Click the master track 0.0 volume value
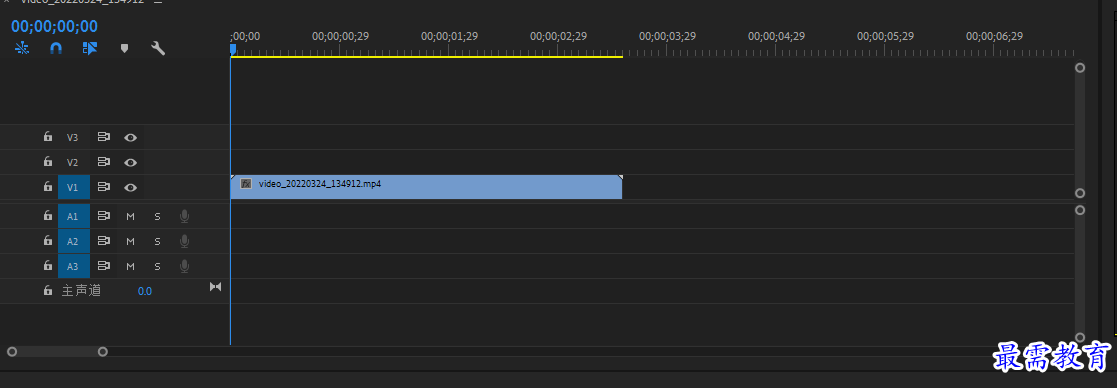 [x=145, y=291]
